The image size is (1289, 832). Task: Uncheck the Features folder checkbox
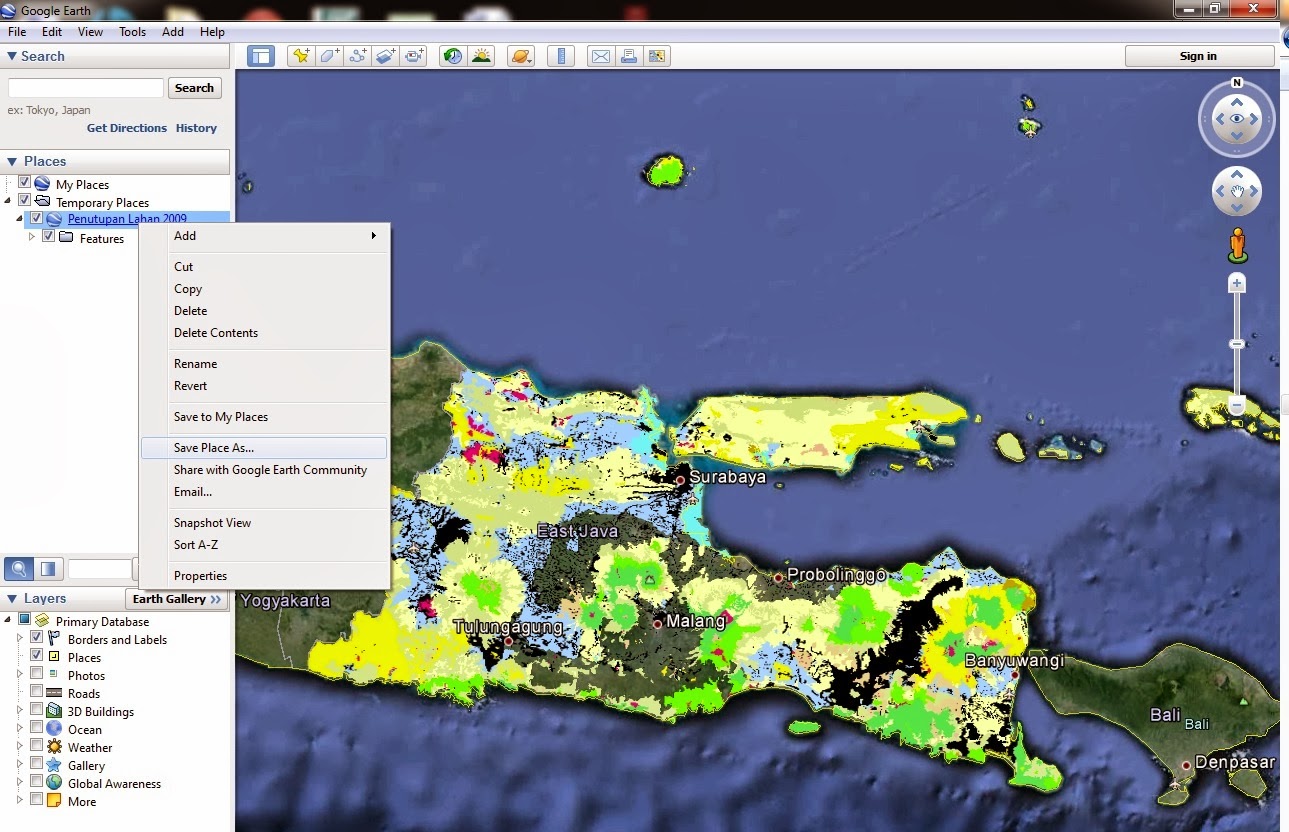coord(48,237)
